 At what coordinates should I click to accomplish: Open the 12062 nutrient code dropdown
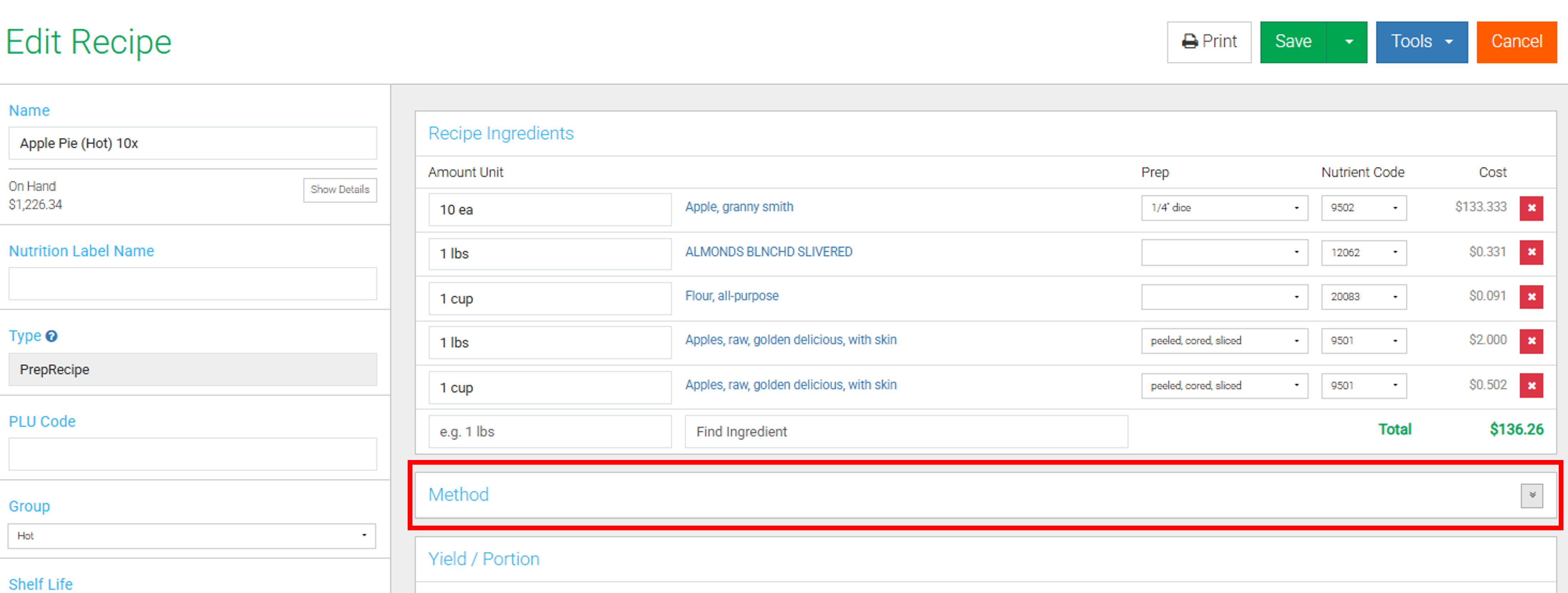point(1363,253)
